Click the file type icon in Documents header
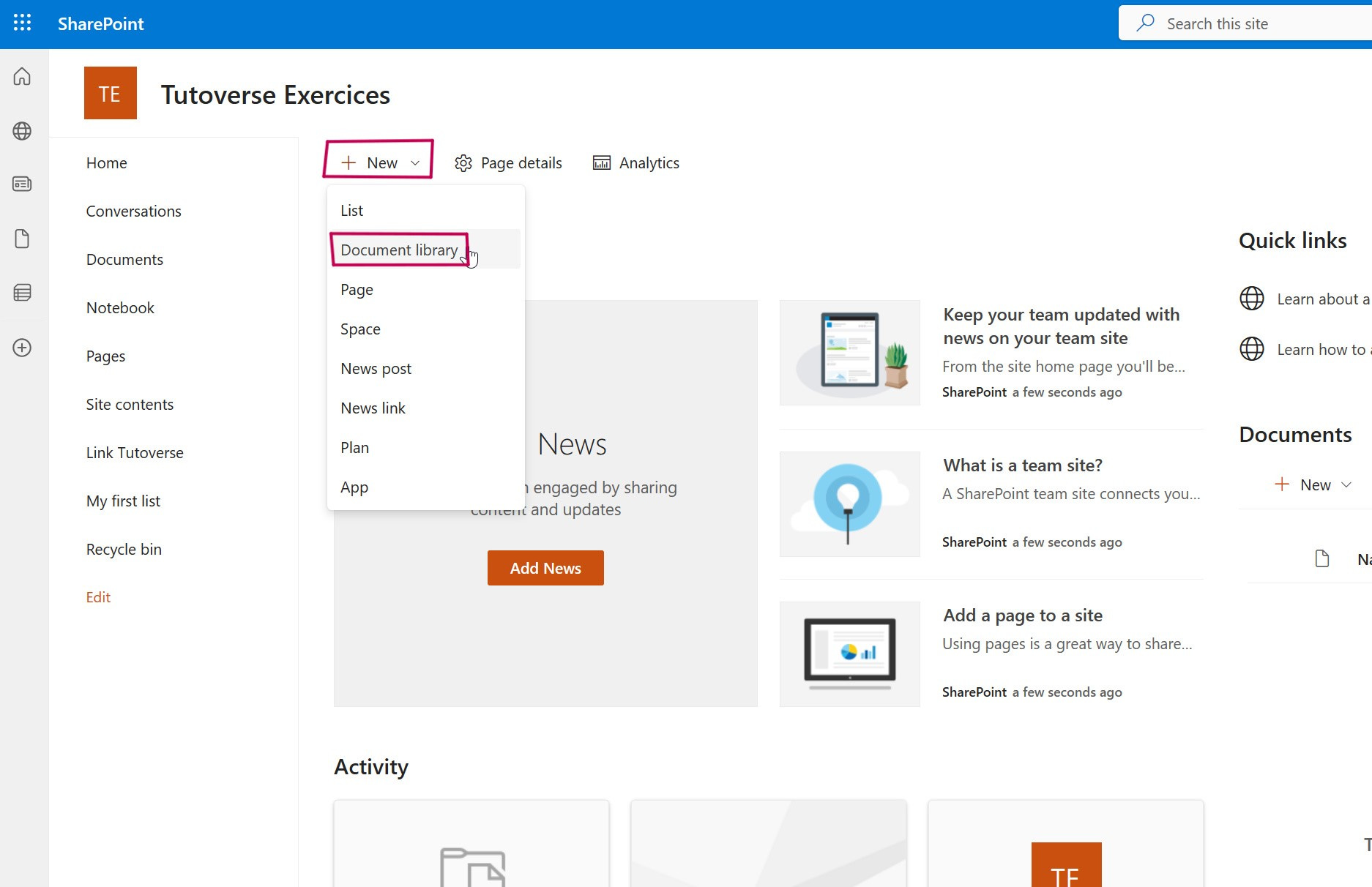The height and width of the screenshot is (887, 1372). (x=1322, y=559)
